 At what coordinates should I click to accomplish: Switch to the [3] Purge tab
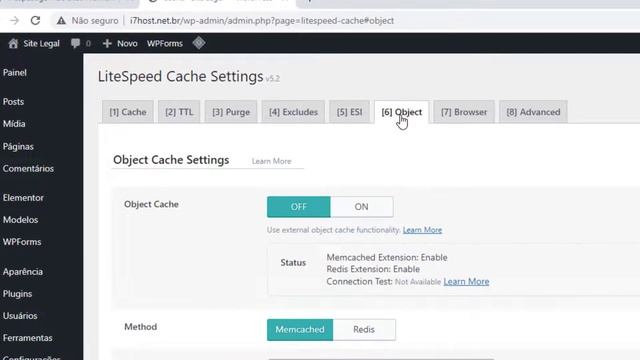tap(231, 112)
